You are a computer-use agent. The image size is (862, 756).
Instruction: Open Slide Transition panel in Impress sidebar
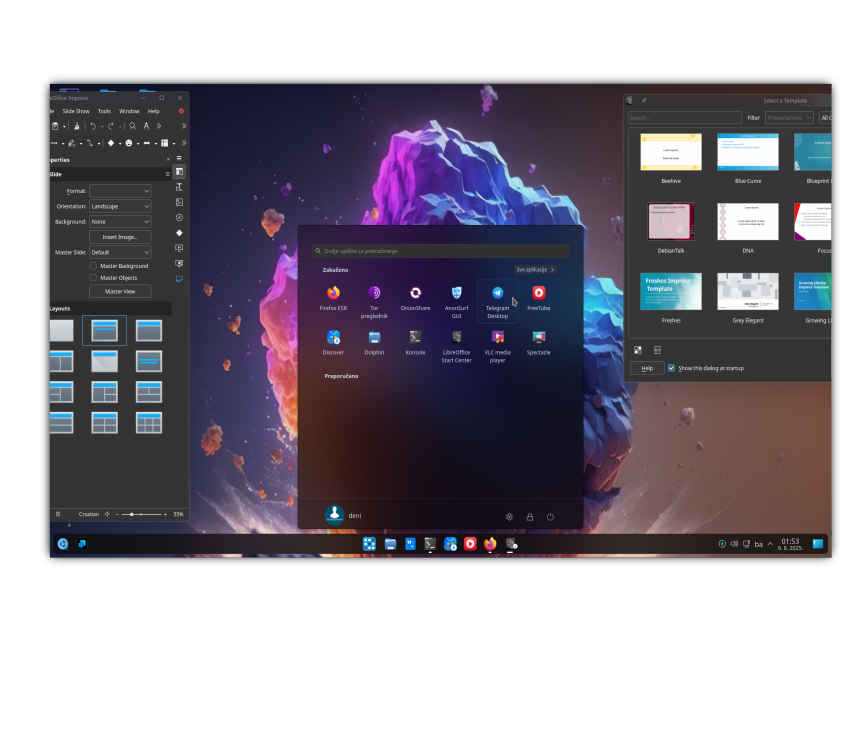(179, 248)
